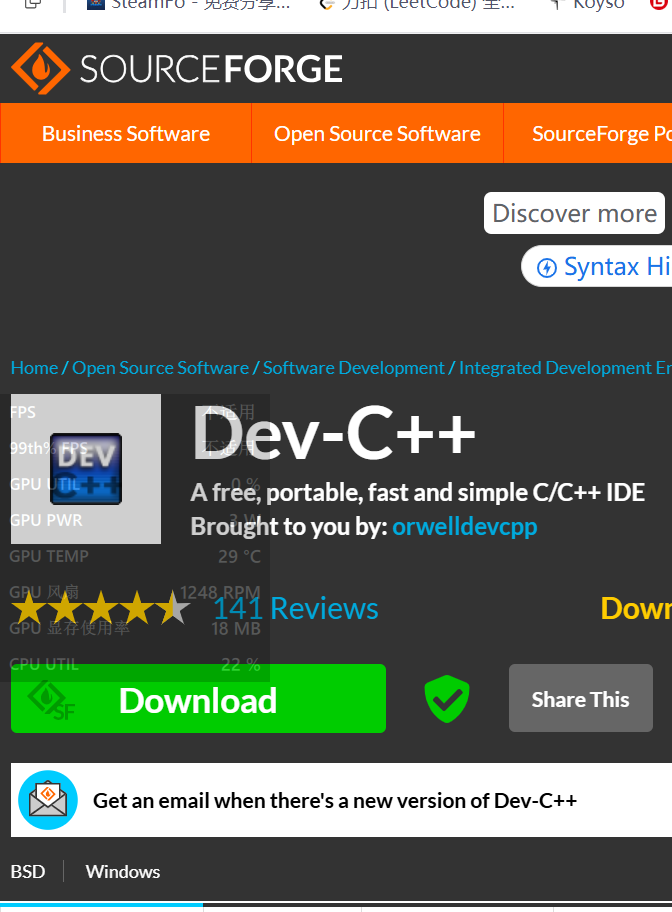The height and width of the screenshot is (912, 672).
Task: Visit the orwelldevcpp author profile link
Action: [464, 526]
